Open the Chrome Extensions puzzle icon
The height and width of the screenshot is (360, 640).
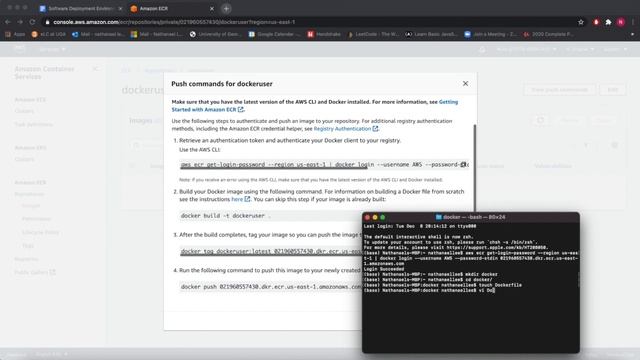608,22
